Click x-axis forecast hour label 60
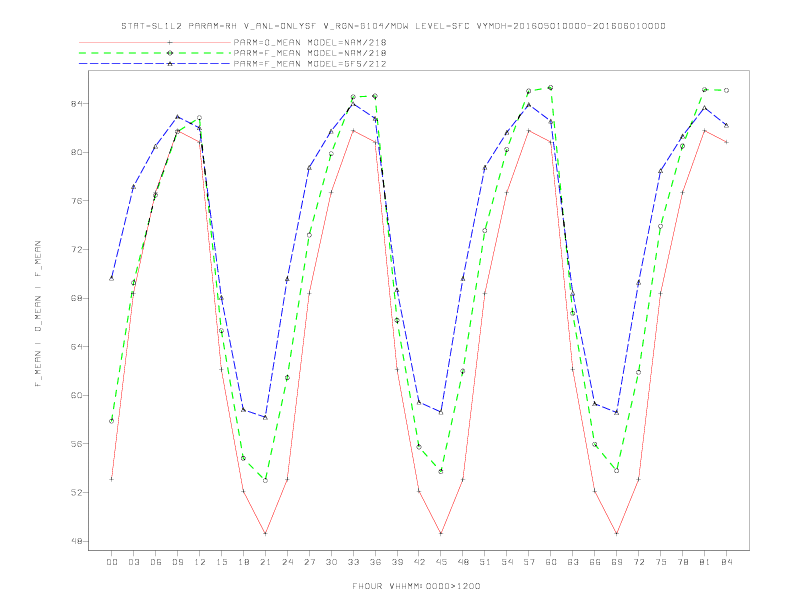 551,562
